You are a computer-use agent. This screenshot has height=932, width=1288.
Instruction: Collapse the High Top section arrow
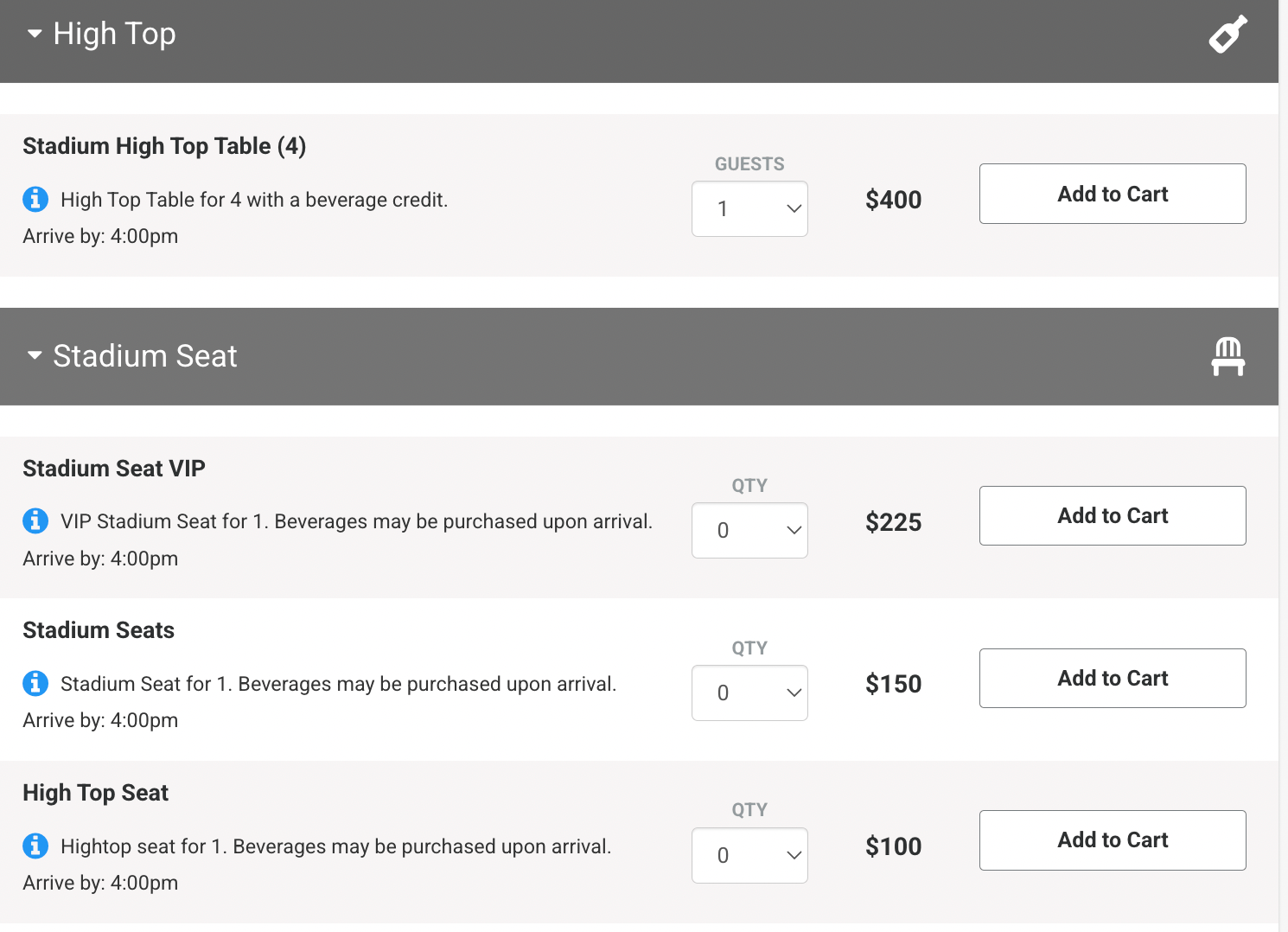[35, 35]
